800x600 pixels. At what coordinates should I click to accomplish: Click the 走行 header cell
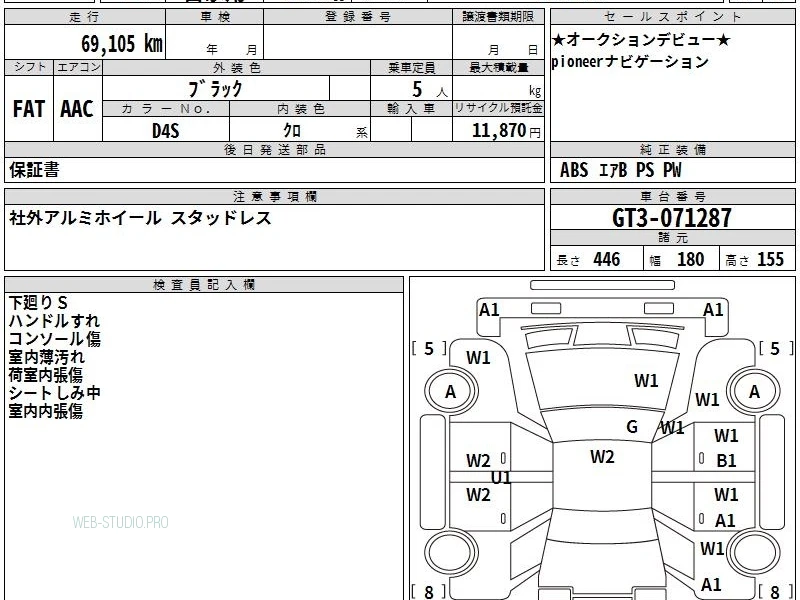85,17
